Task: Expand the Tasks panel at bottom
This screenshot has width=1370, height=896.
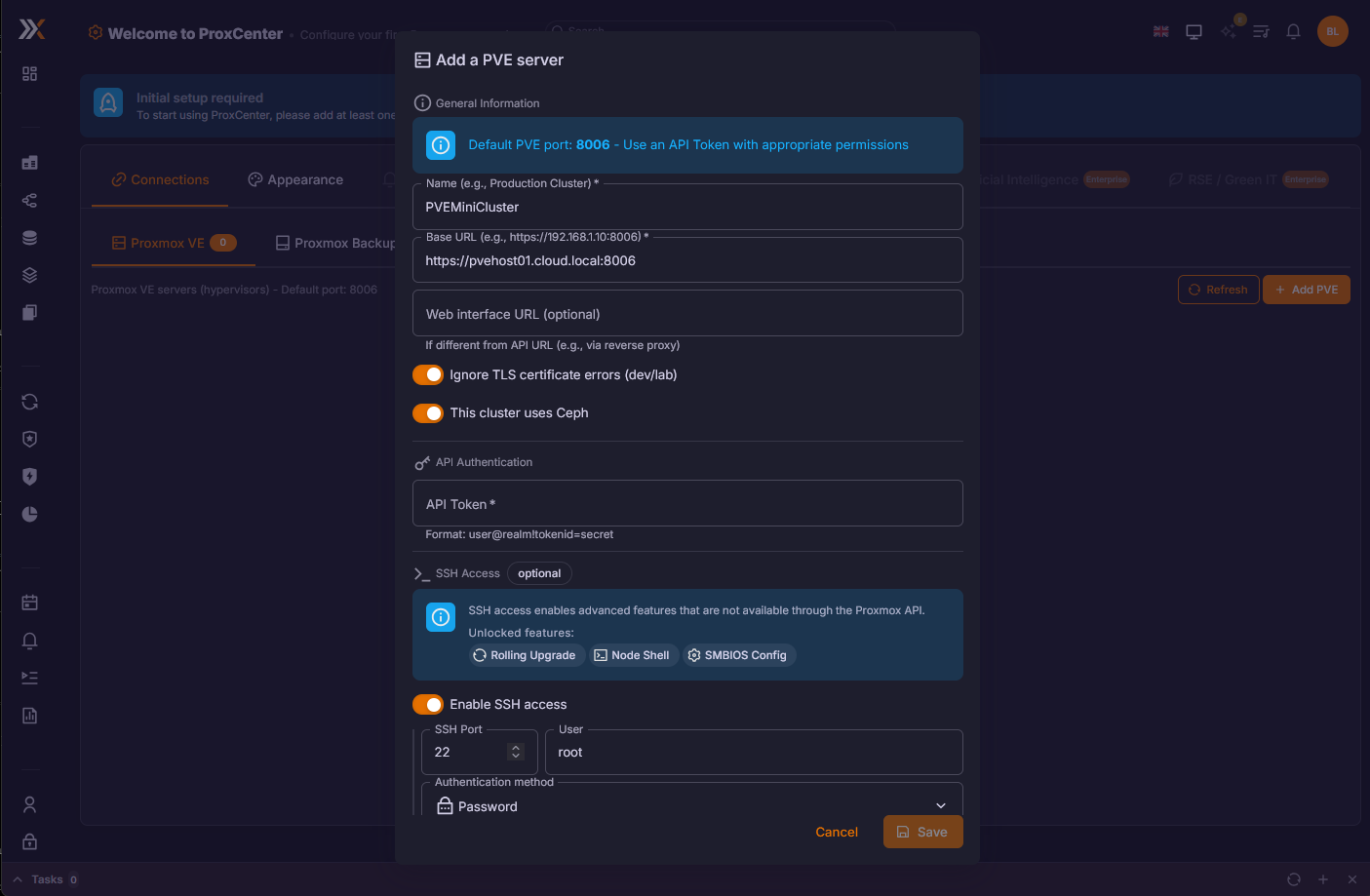Action: tap(18, 879)
